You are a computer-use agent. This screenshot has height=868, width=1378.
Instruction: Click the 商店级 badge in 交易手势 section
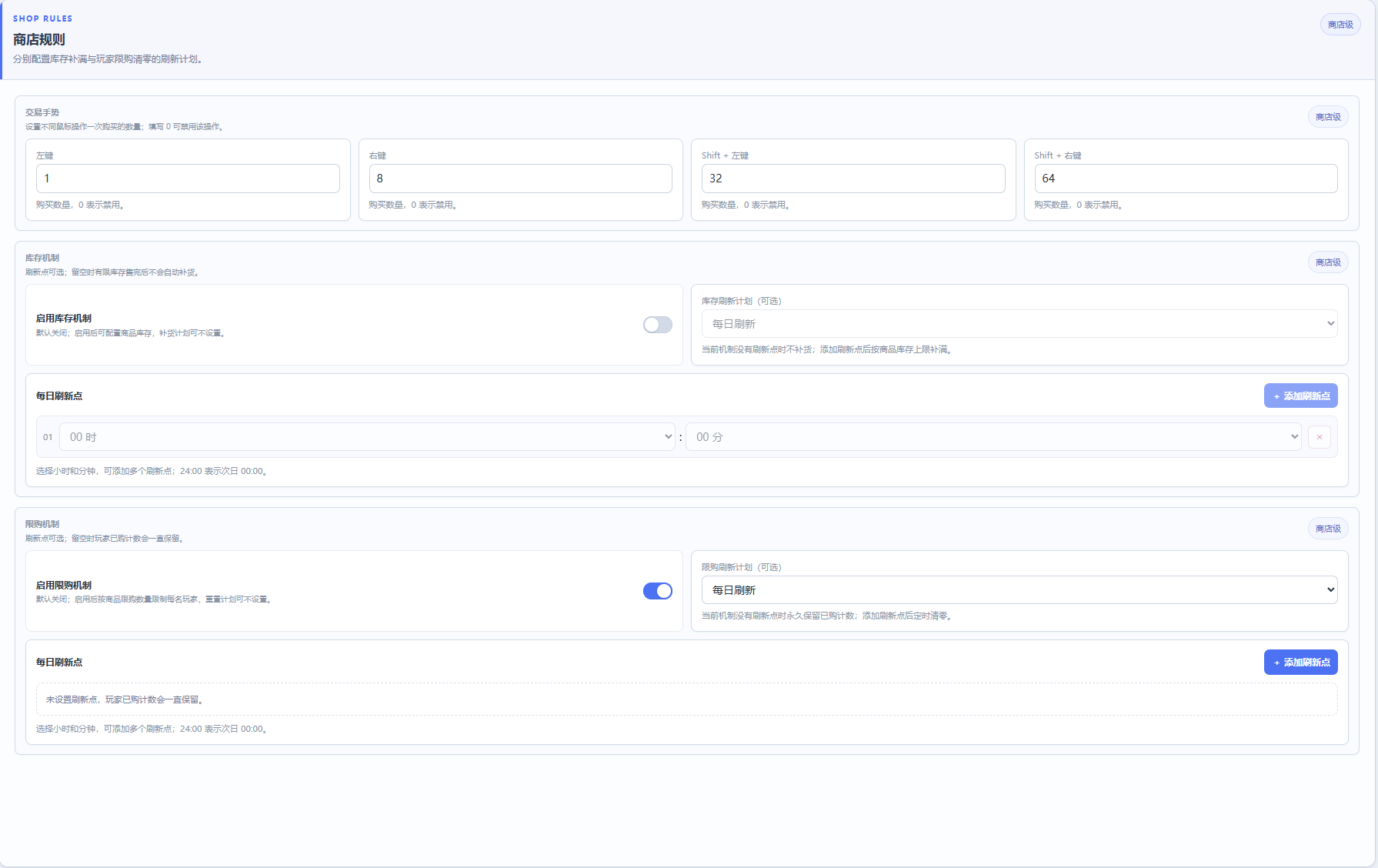(x=1328, y=117)
